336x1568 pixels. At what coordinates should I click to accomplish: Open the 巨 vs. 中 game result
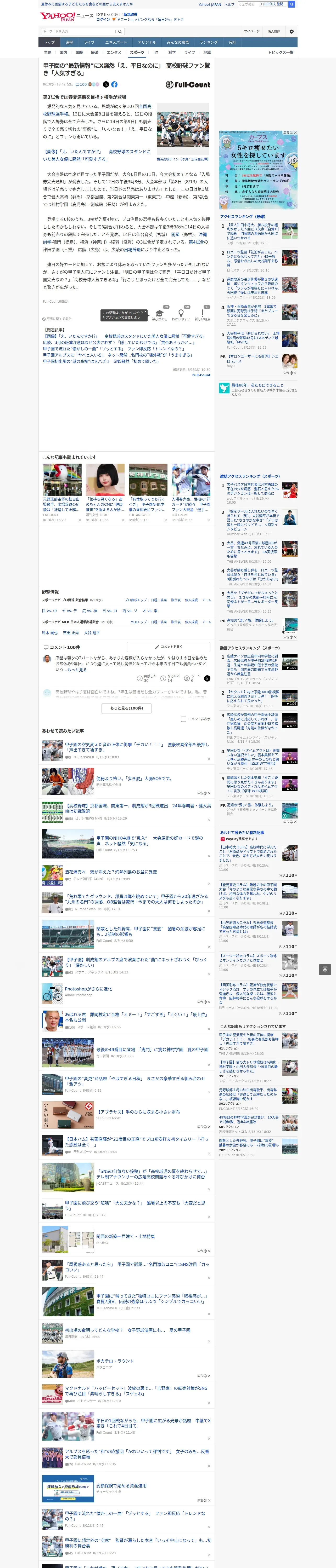point(49,610)
